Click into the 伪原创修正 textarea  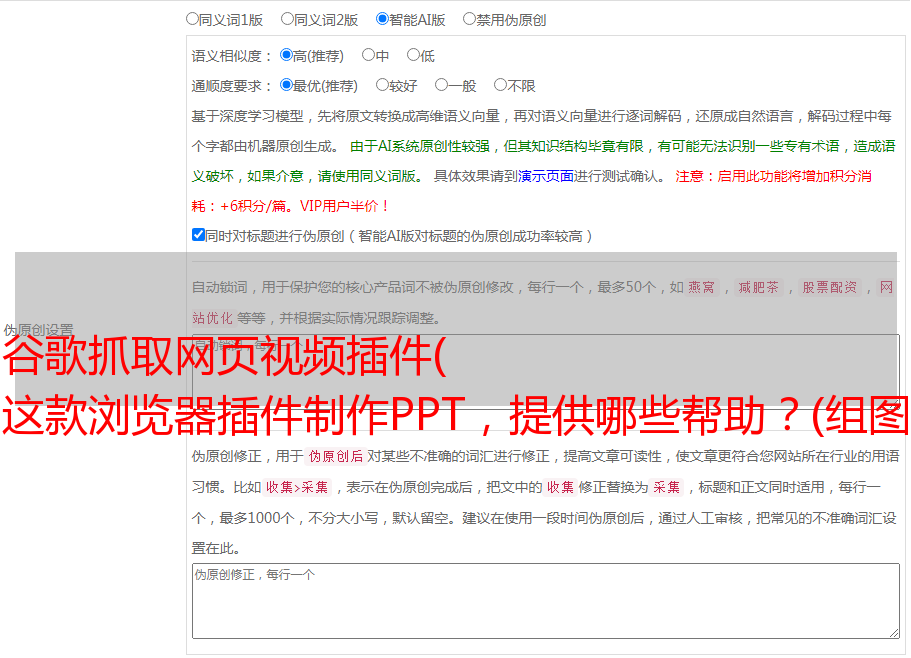point(546,601)
